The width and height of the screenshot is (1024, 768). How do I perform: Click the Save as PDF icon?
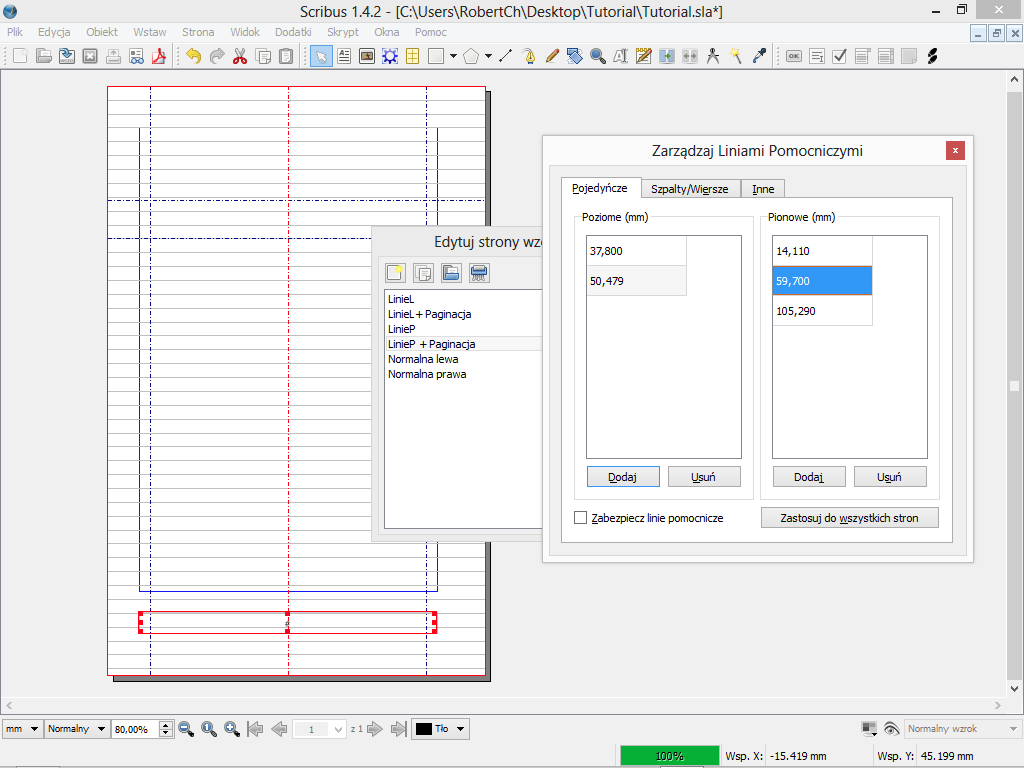[x=158, y=57]
